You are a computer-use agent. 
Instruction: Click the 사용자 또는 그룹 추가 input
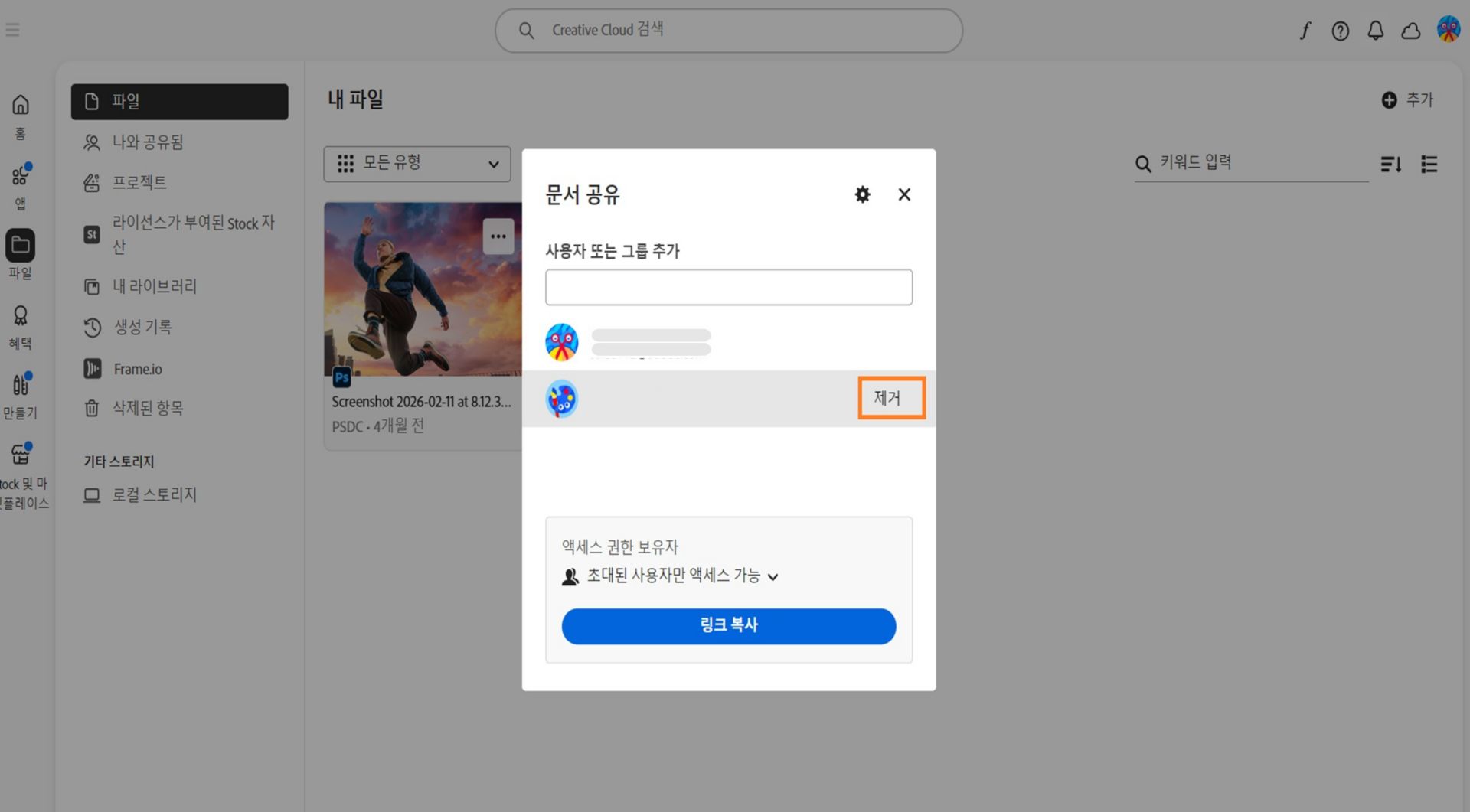click(x=729, y=288)
